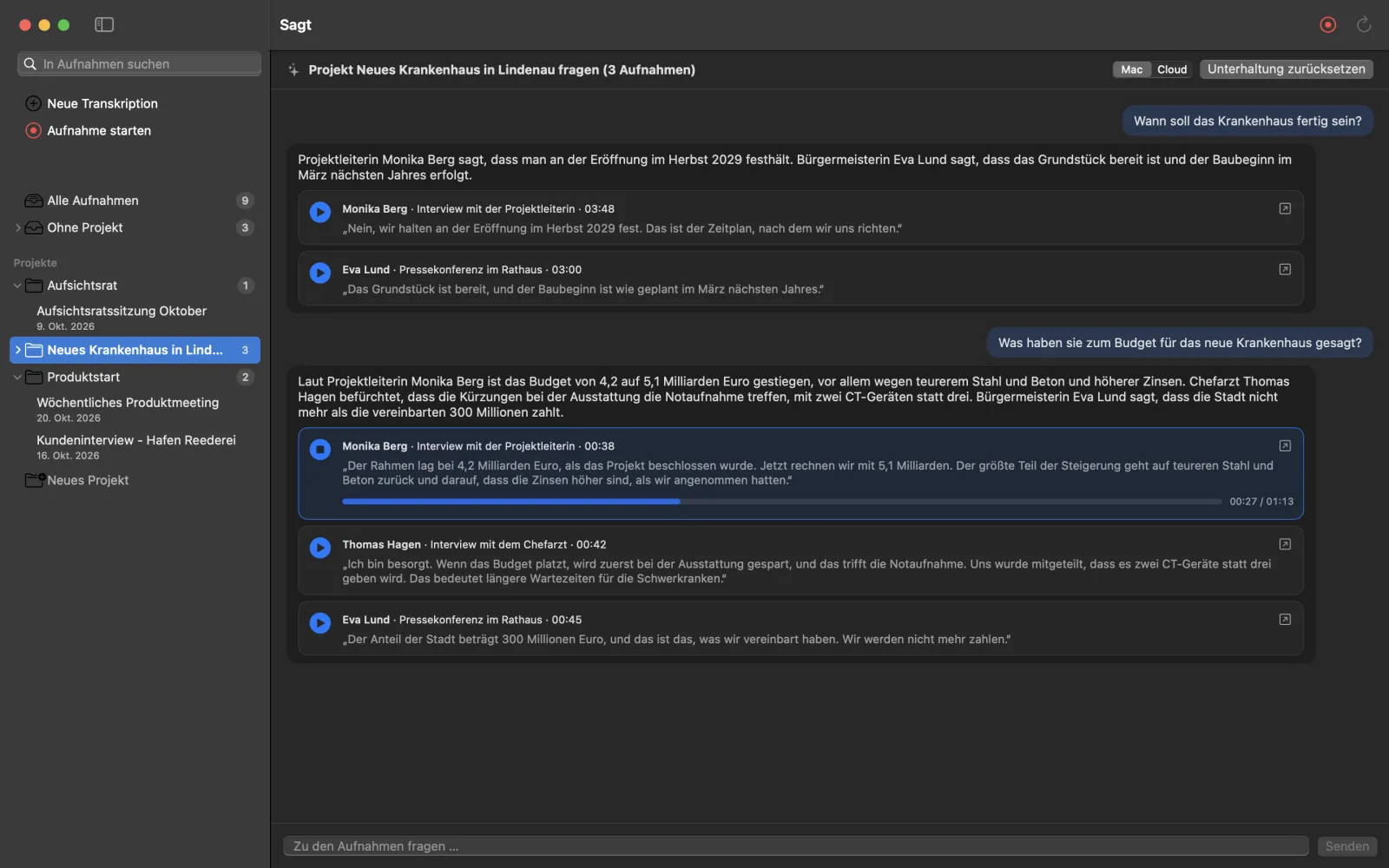
Task: Click the question 'Was haben sie zum Budget für das neue Krankenhaus gesagt?'
Action: [x=1180, y=343]
